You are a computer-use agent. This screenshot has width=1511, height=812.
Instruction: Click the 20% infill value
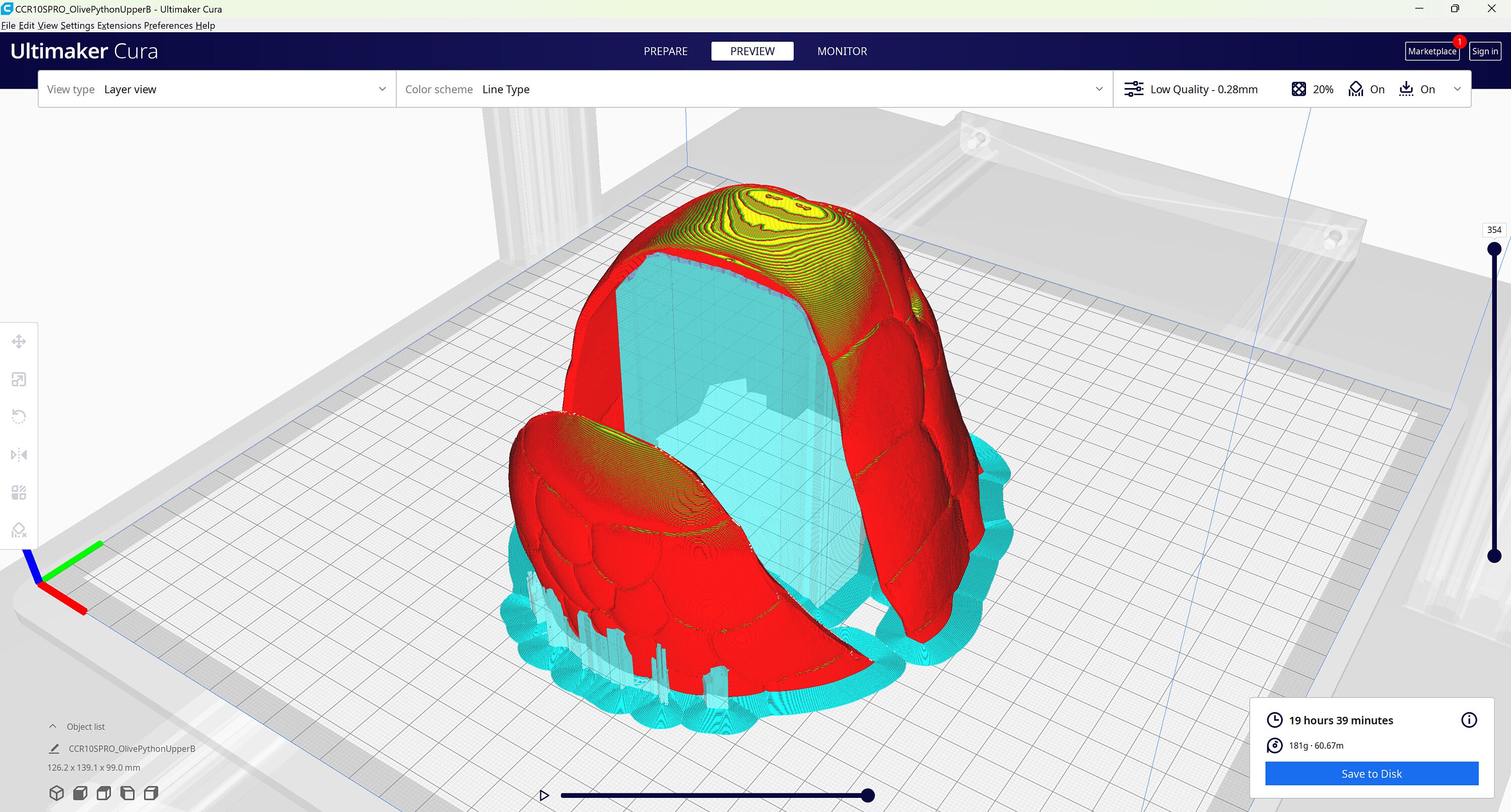(1323, 89)
